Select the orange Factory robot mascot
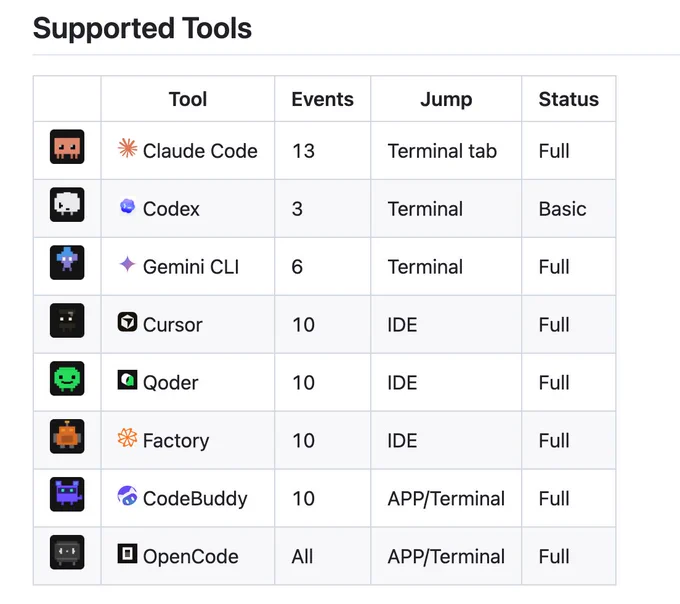The image size is (680, 604). coord(67,437)
